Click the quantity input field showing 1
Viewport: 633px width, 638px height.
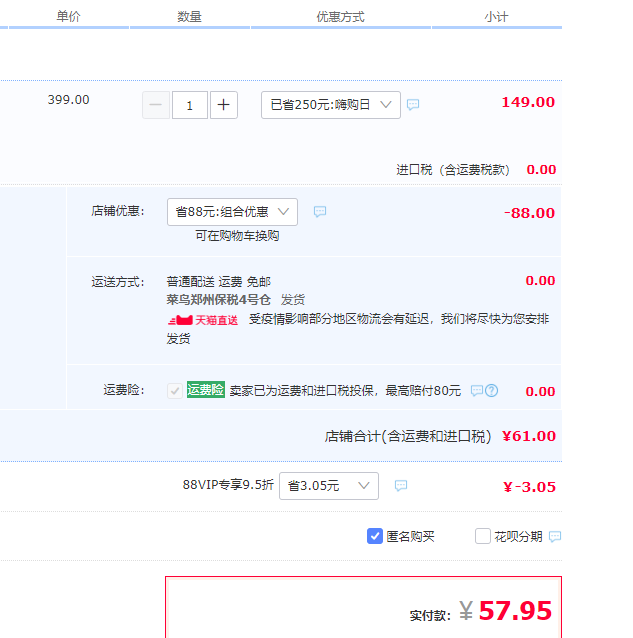pos(190,105)
